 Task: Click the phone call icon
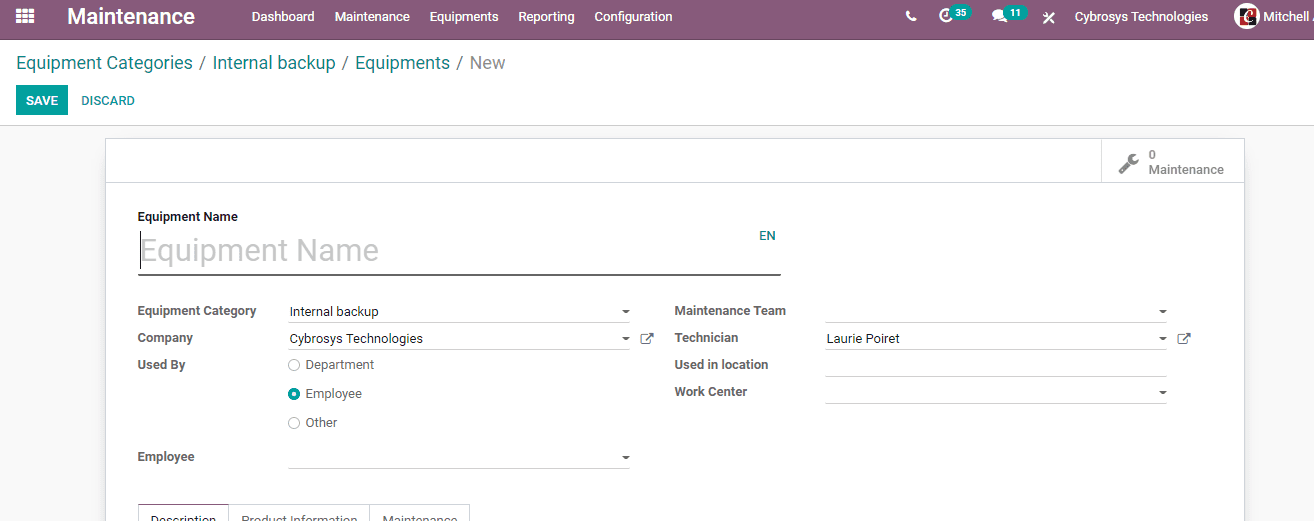tap(911, 17)
